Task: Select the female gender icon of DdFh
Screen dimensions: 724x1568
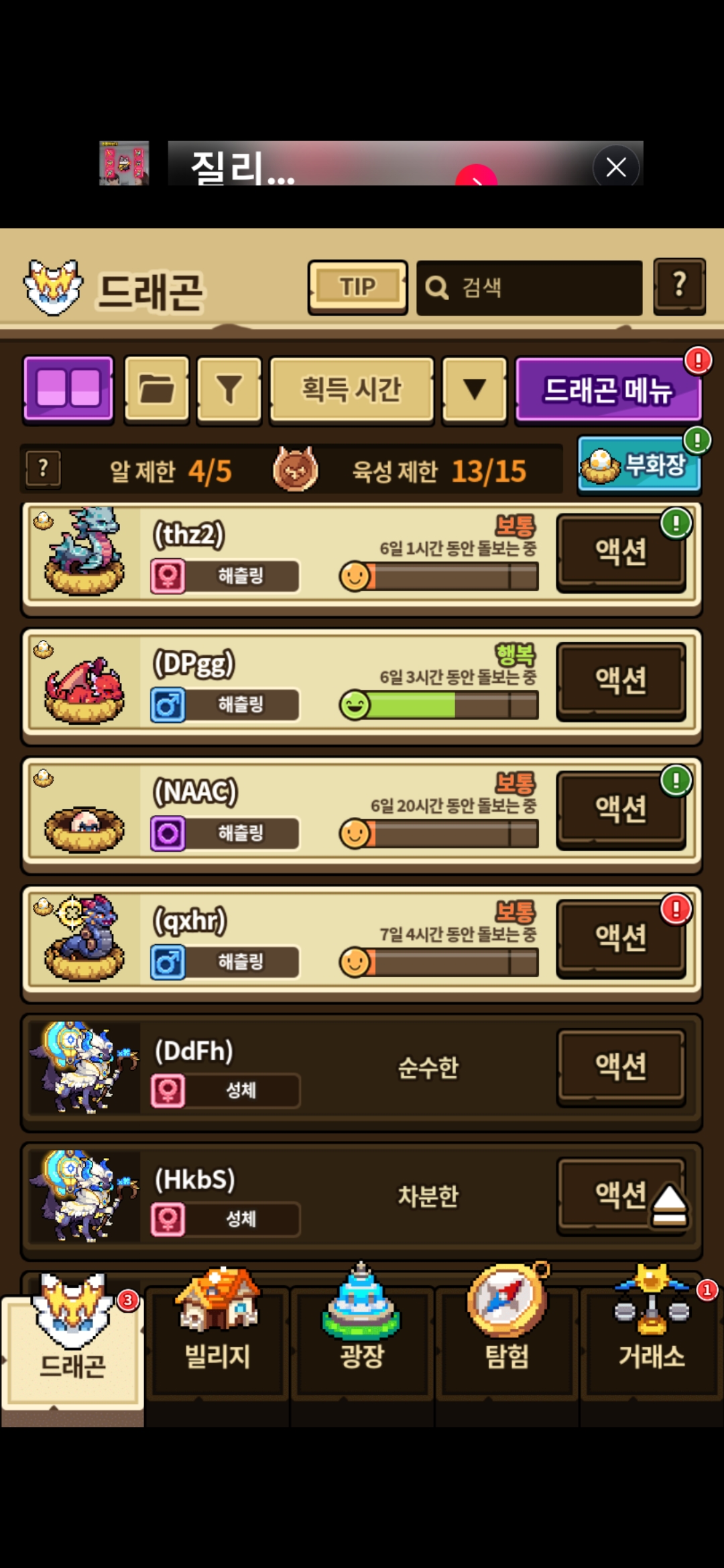Action: tap(168, 1090)
